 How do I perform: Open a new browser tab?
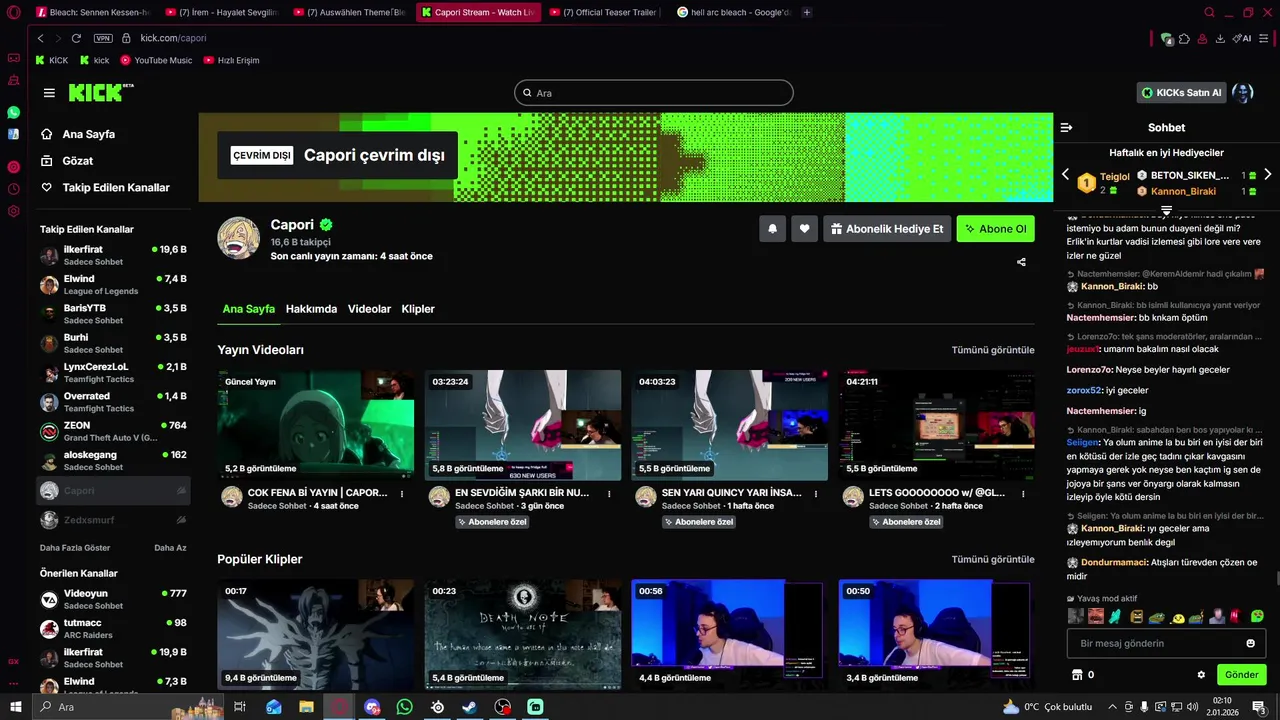click(x=807, y=12)
